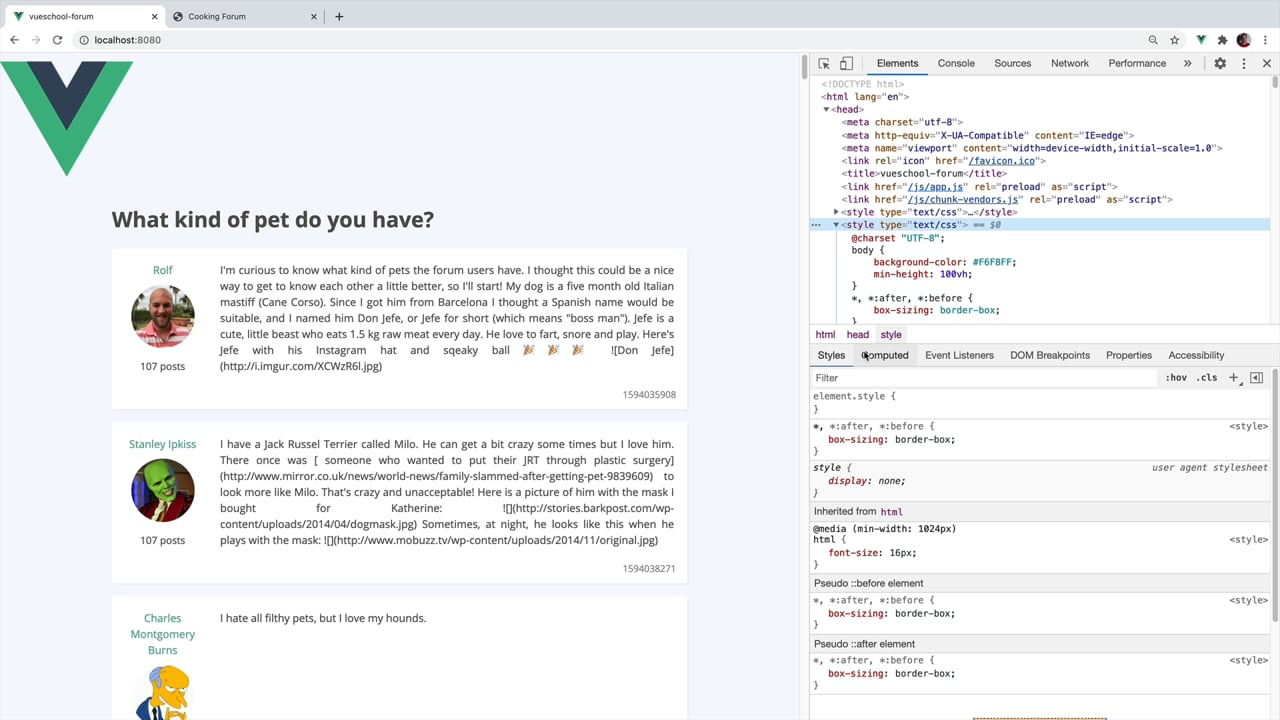The width and height of the screenshot is (1280, 720).
Task: Activate the inspect element picker
Action: (x=824, y=63)
